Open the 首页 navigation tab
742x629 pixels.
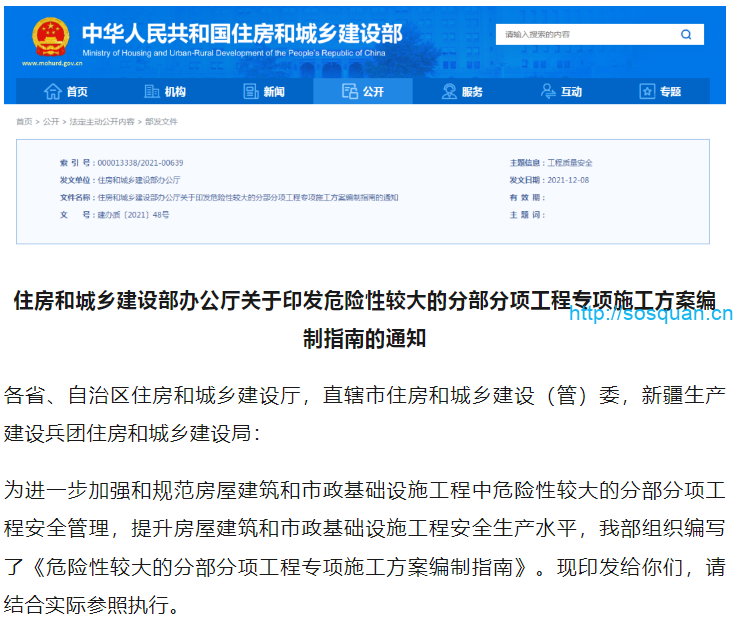click(66, 91)
